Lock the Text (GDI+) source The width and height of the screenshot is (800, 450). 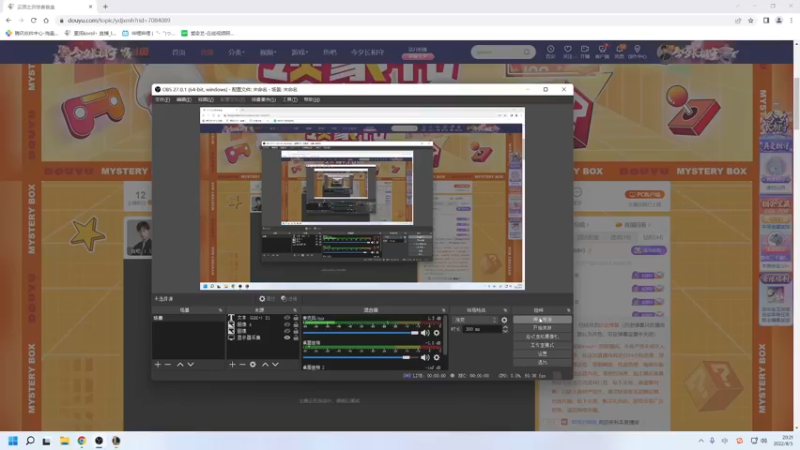[x=295, y=318]
